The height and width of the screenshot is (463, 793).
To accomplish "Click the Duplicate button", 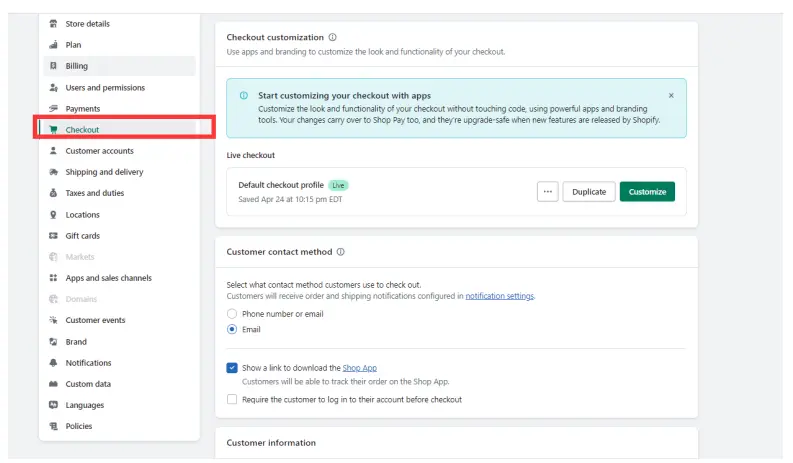I will (589, 192).
